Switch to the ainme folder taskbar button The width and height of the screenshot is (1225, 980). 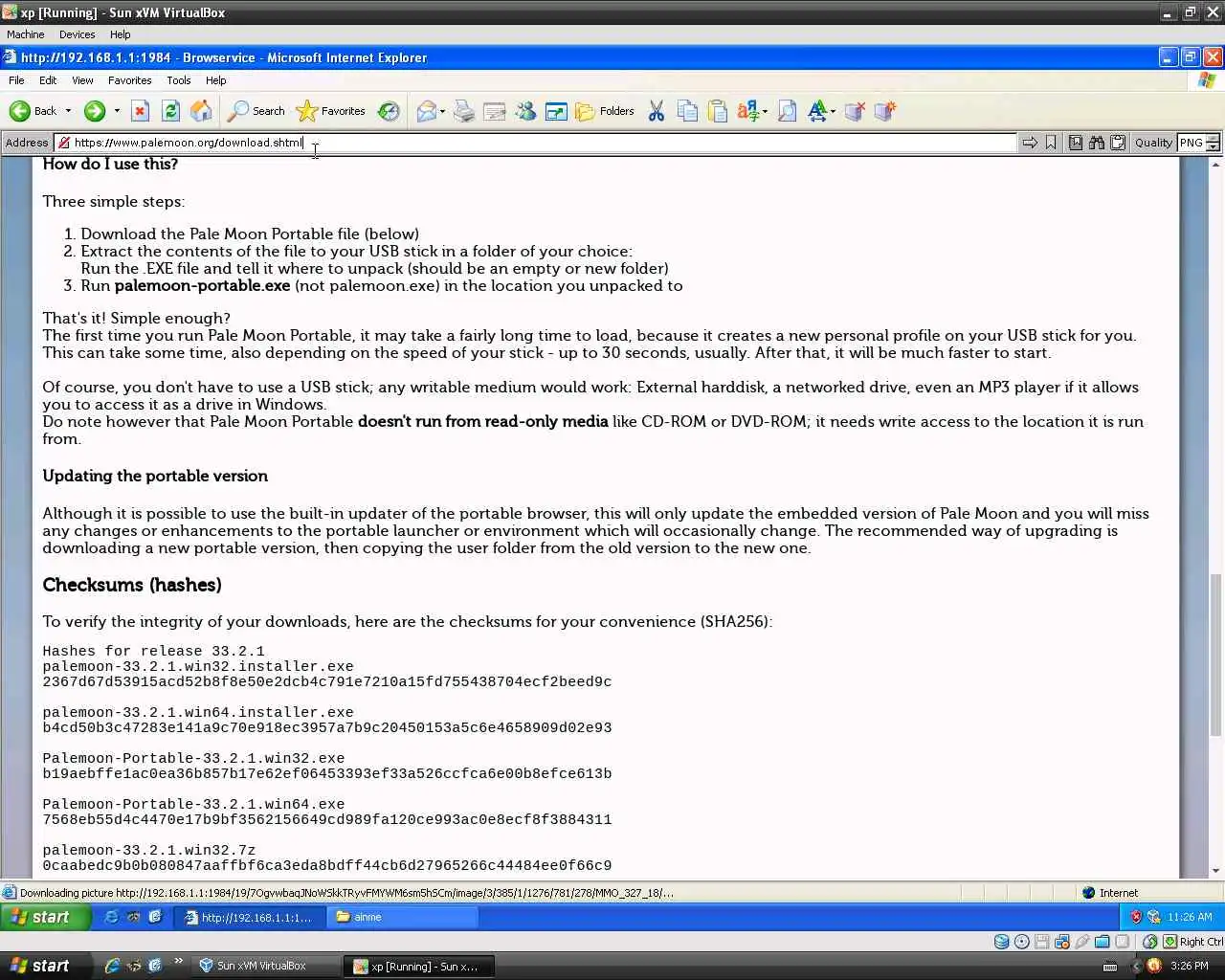coord(402,917)
